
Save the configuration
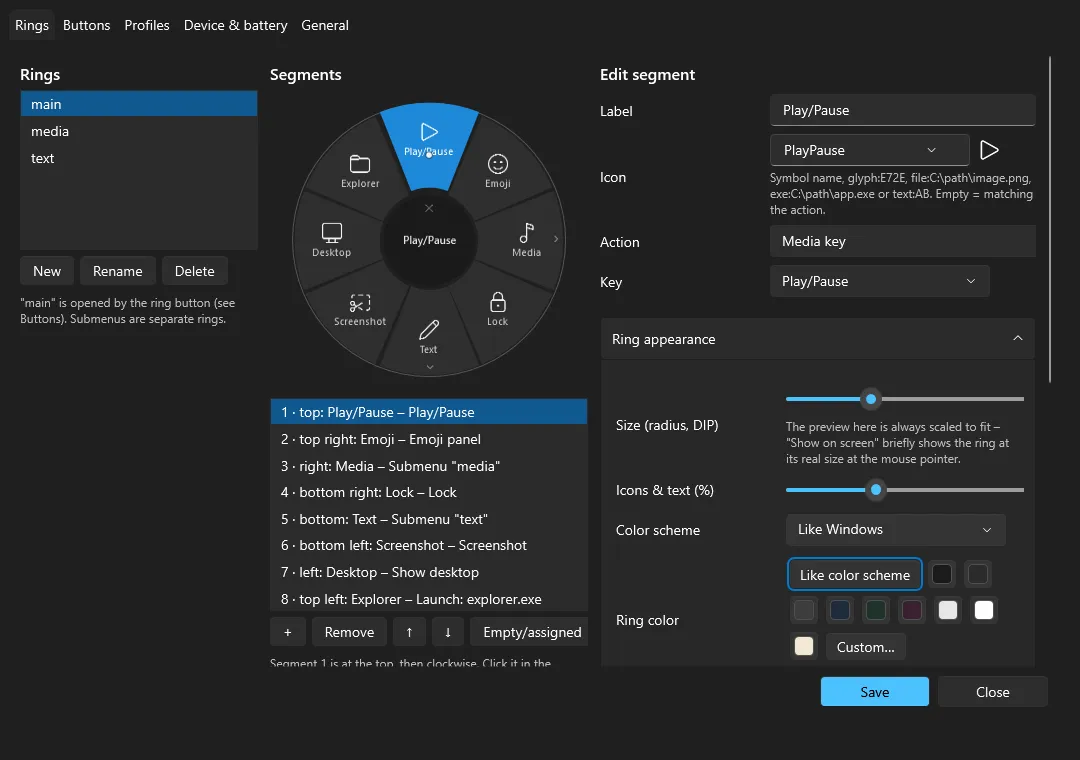click(x=875, y=692)
